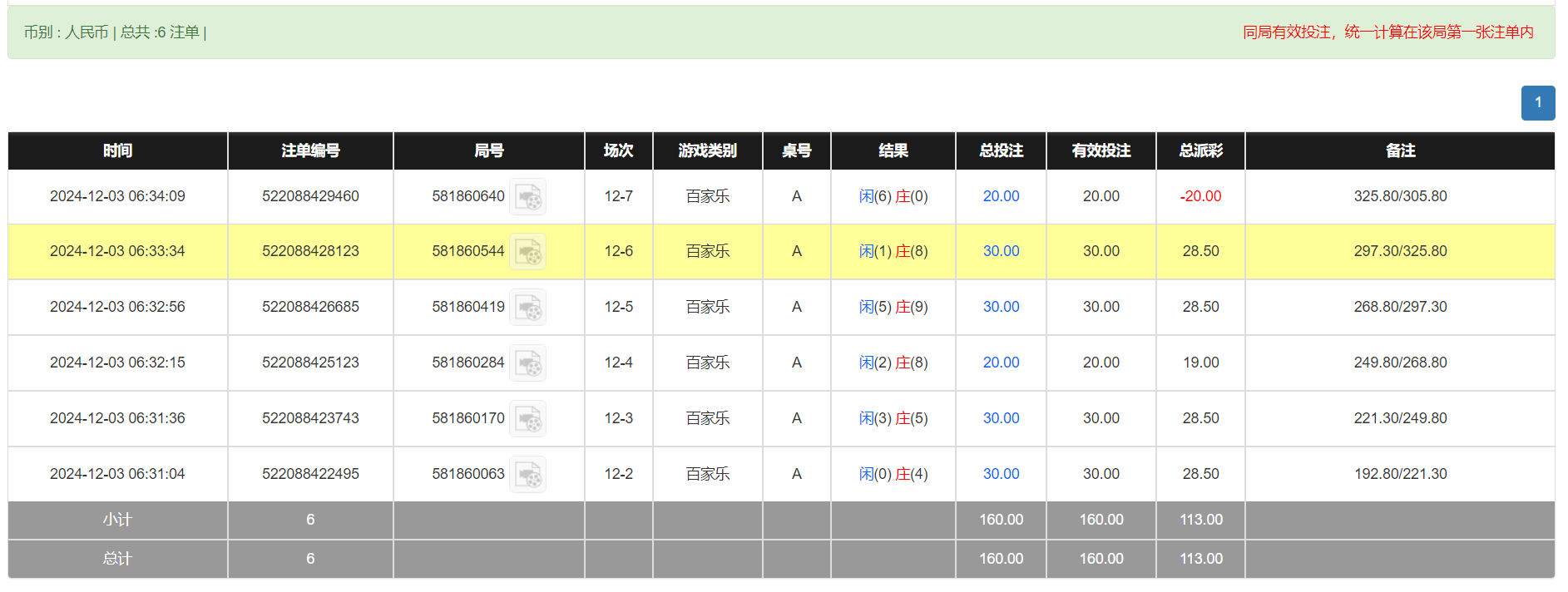
Task: Open video replay icon for round 581860544
Action: coord(527,252)
